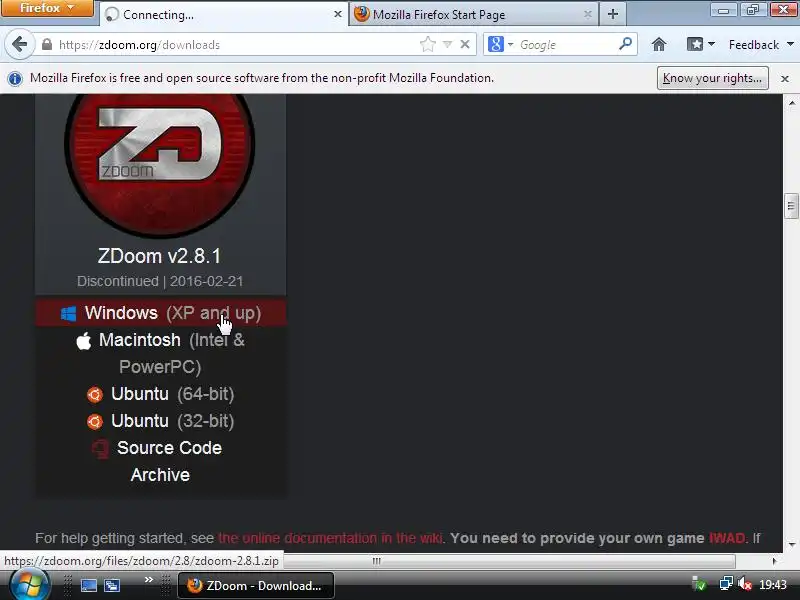Image resolution: width=800 pixels, height=600 pixels.
Task: Open the orange Firefox menu button
Action: tap(47, 8)
